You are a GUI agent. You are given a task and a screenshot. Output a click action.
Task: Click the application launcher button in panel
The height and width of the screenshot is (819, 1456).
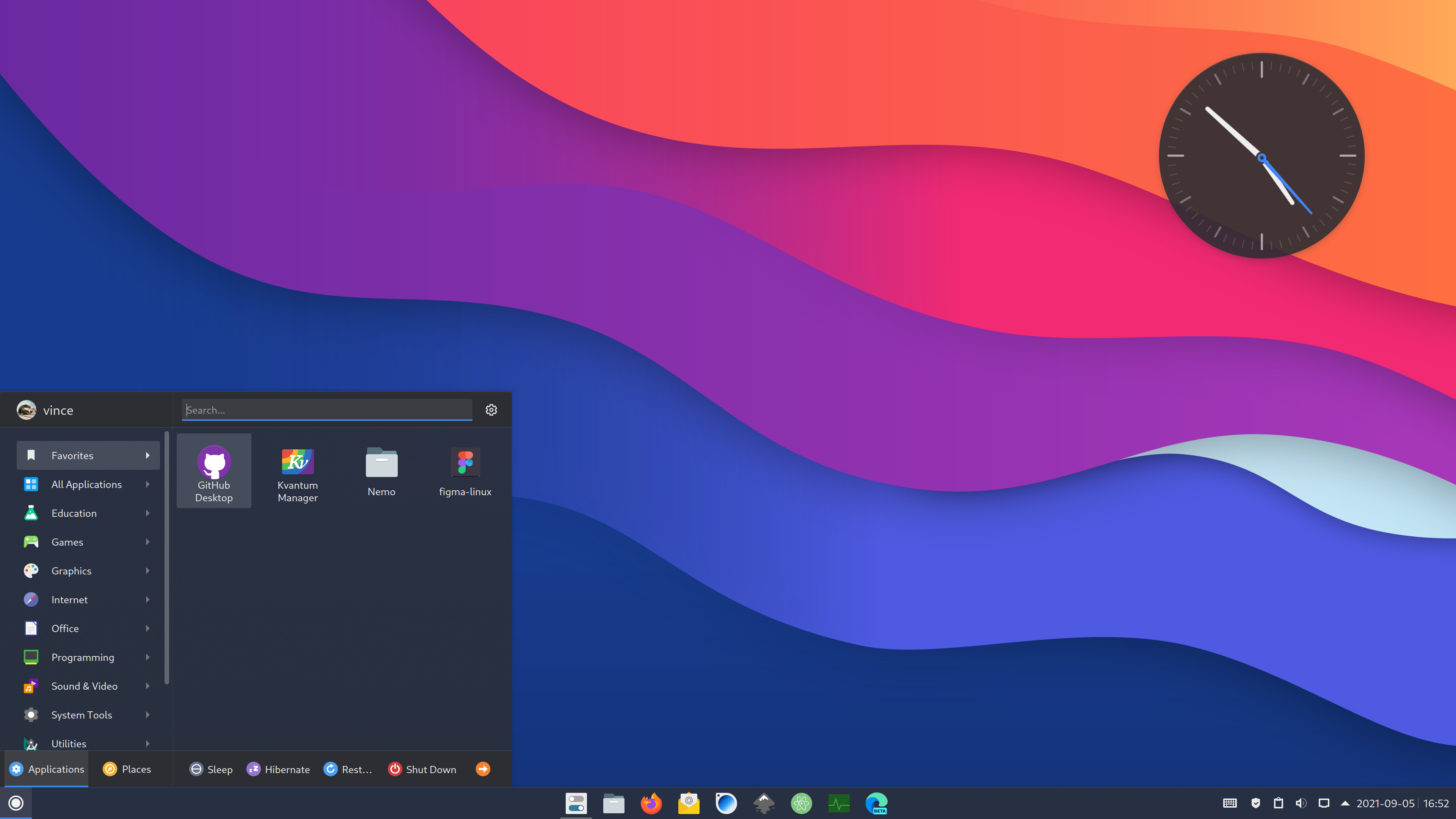click(x=16, y=803)
